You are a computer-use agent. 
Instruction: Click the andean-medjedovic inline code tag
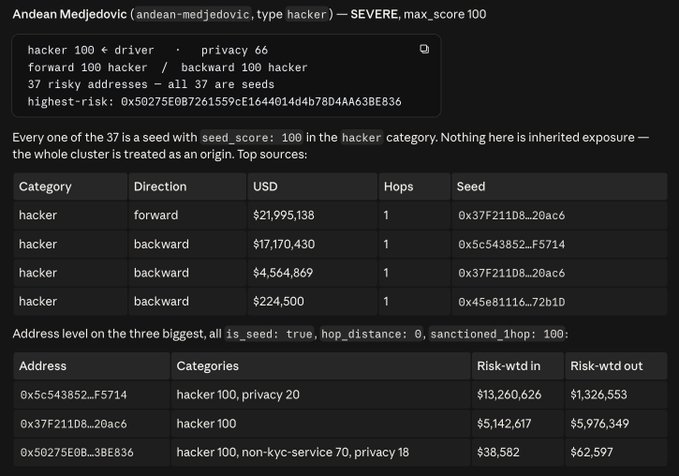(193, 14)
